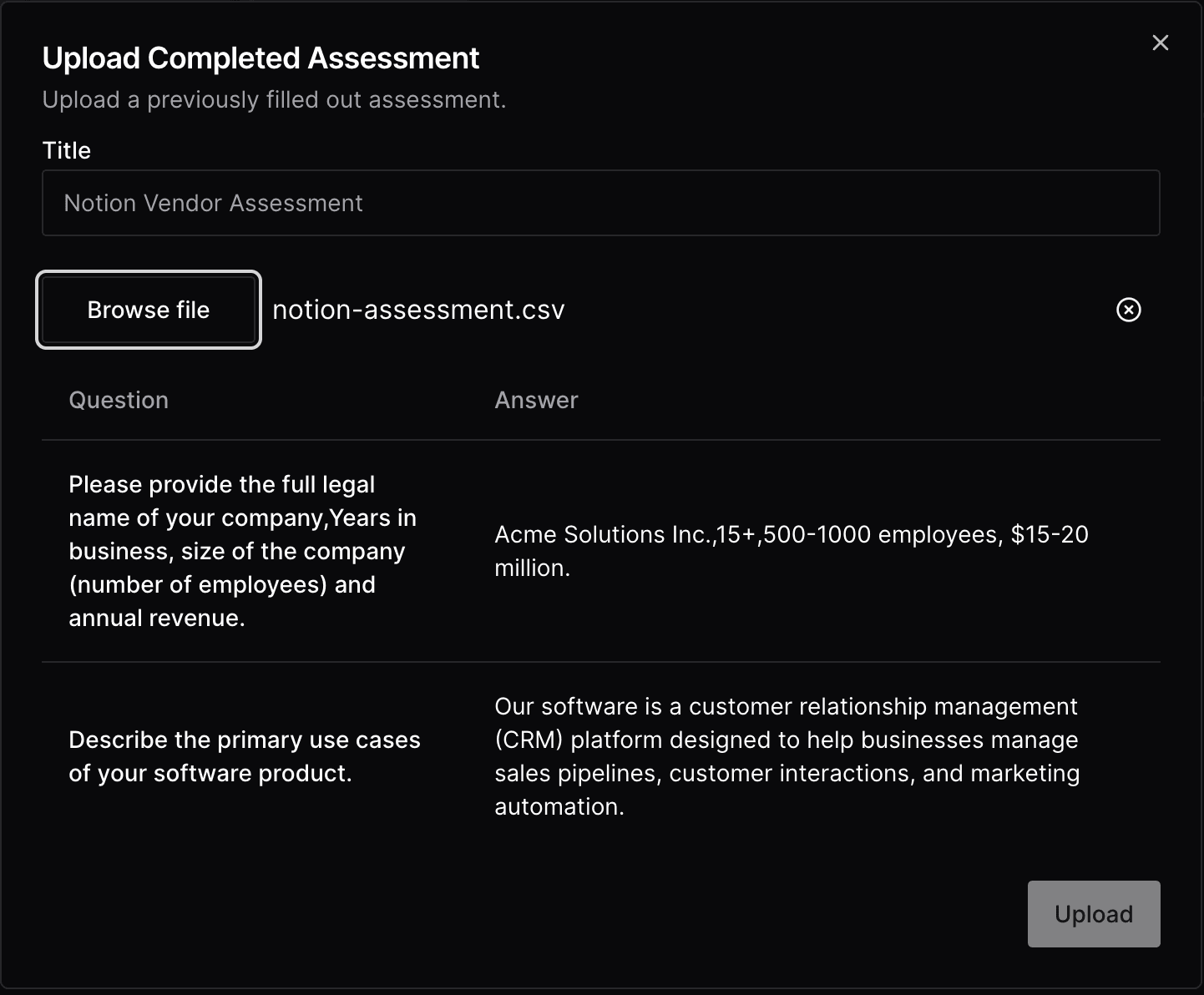Select the company legal name question cell
Image resolution: width=1204 pixels, height=995 pixels.
(242, 551)
